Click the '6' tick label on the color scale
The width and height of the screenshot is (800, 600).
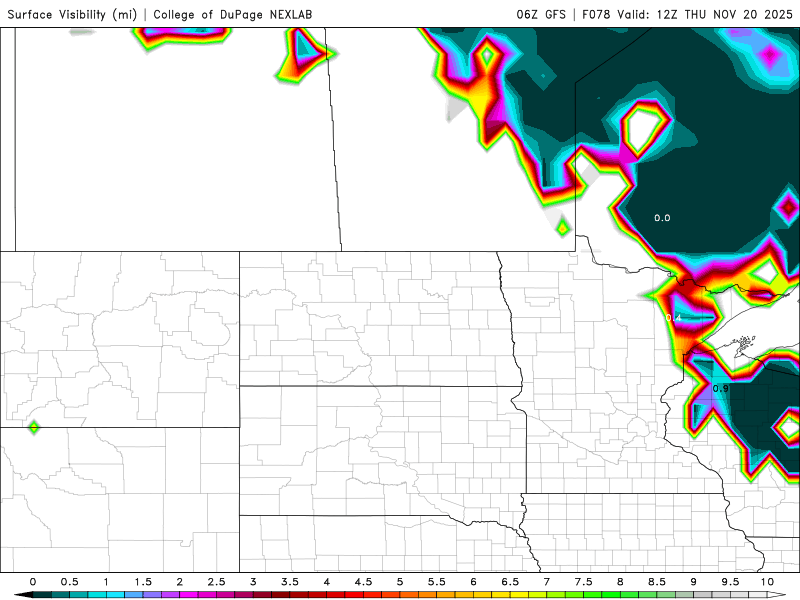pos(473,582)
